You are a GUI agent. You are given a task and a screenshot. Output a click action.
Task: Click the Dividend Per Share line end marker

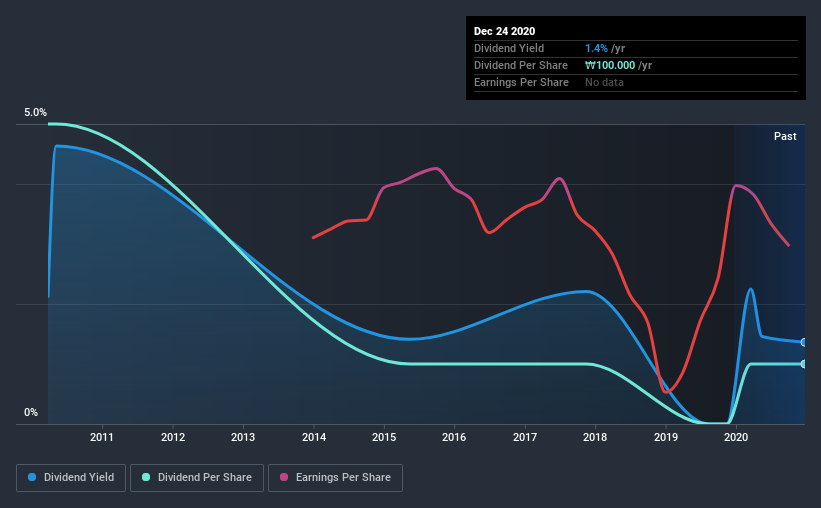(803, 364)
